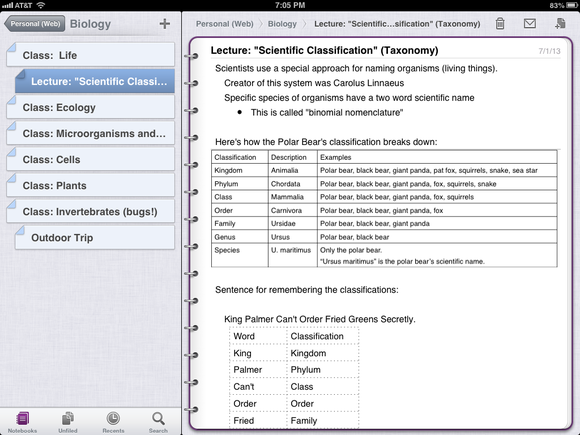Open the page Class: Microorganisms and…
The width and height of the screenshot is (580, 435).
(x=91, y=133)
